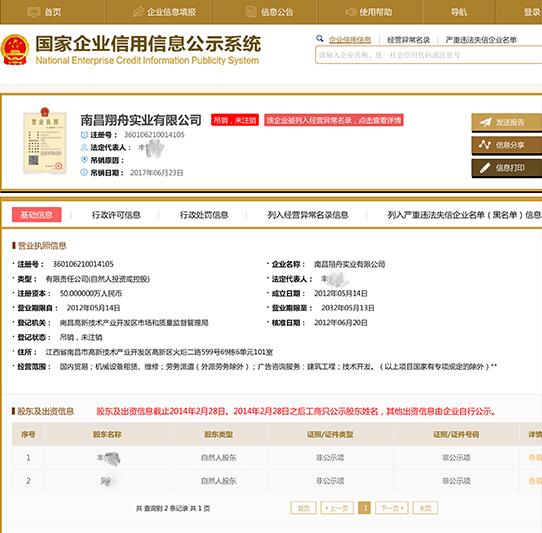Click the edit icon beside 企业信息填报
Viewport: 542px width, 533px height.
pos(138,12)
